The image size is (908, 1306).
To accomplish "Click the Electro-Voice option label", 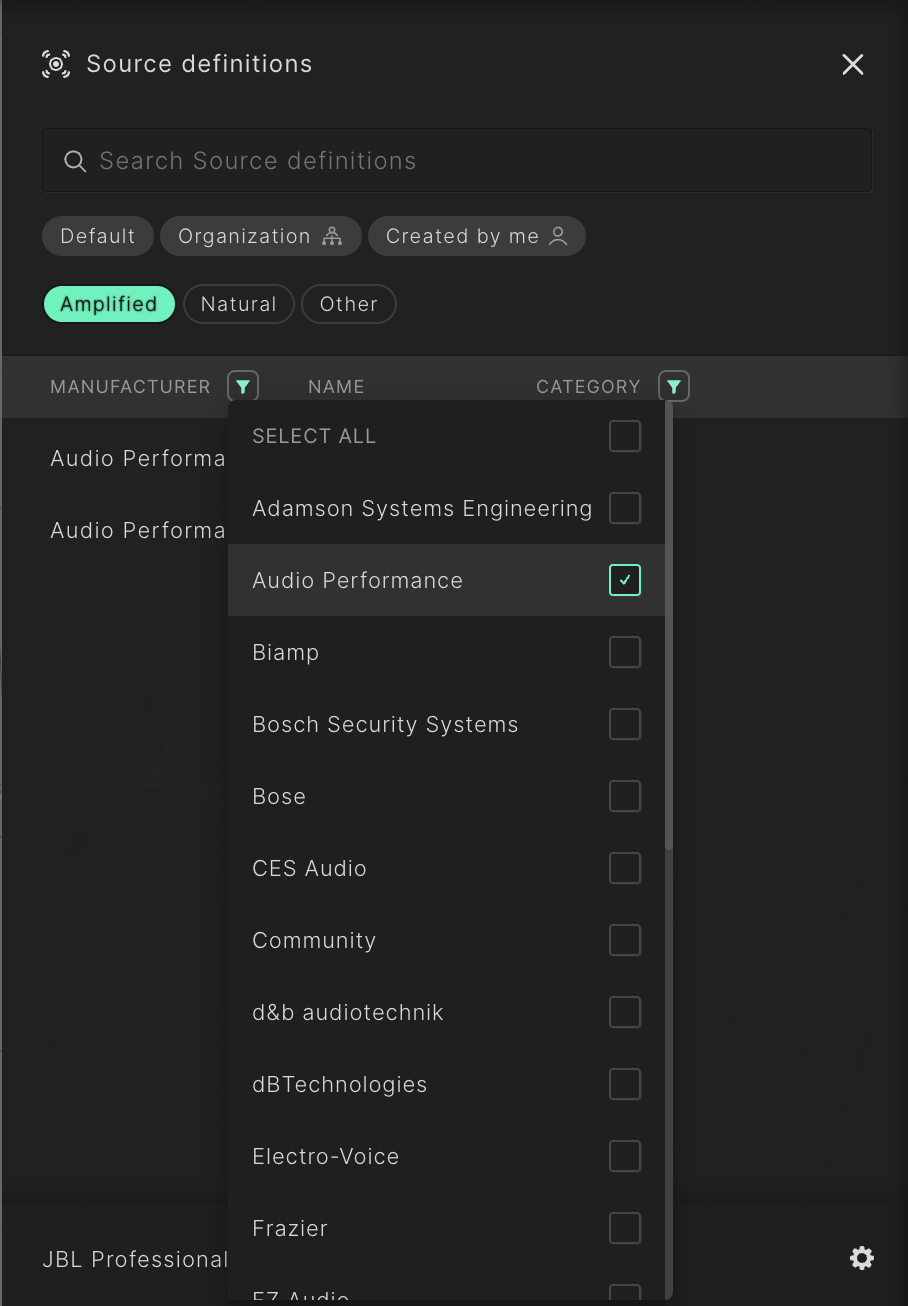I will pyautogui.click(x=325, y=1157).
